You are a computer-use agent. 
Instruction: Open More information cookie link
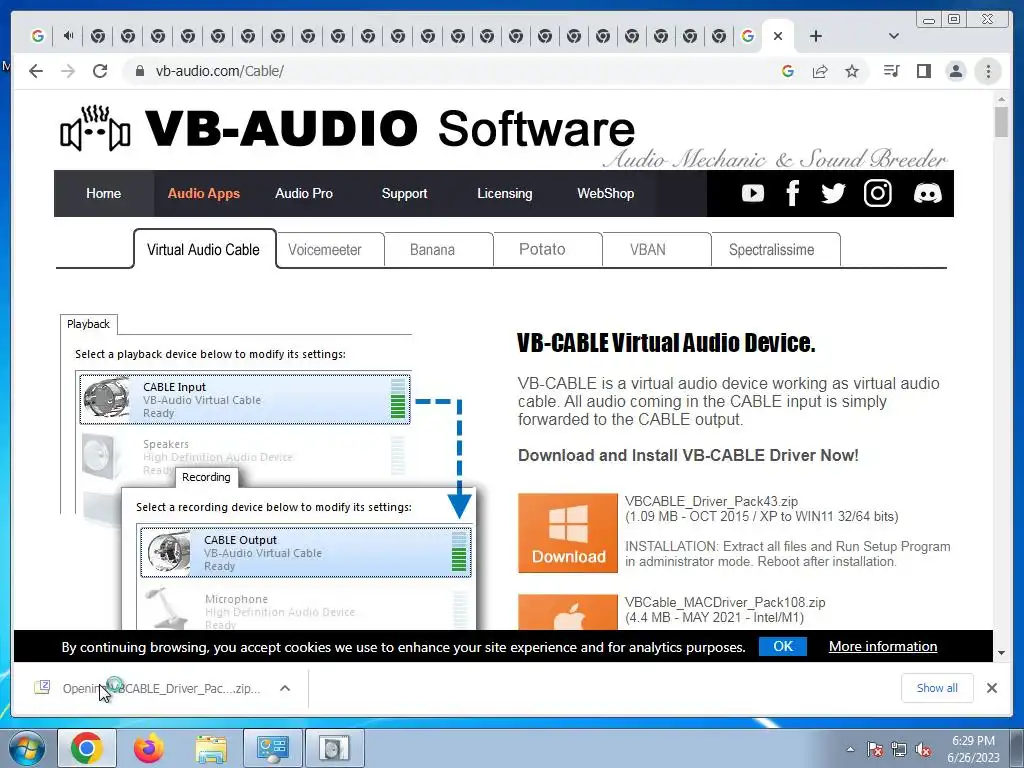pos(883,647)
